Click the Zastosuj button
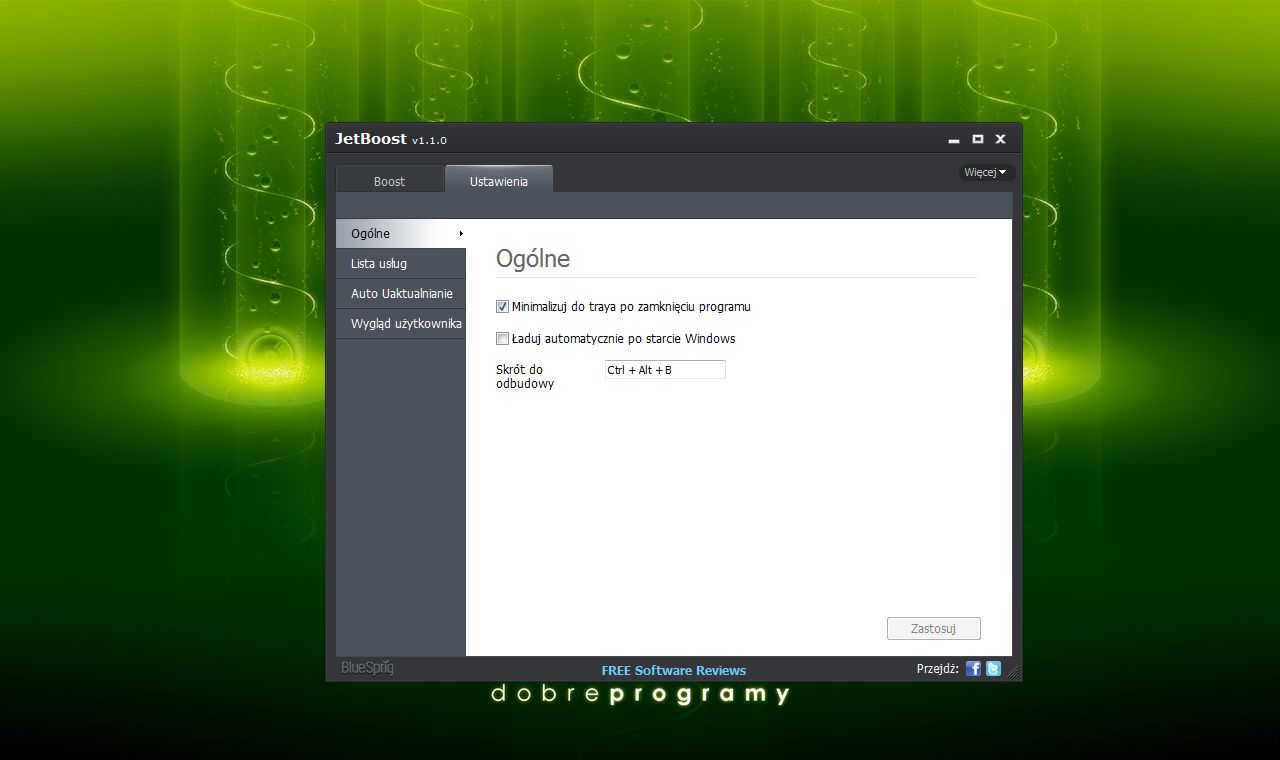Screen dimensions: 1280x760 (934, 629)
